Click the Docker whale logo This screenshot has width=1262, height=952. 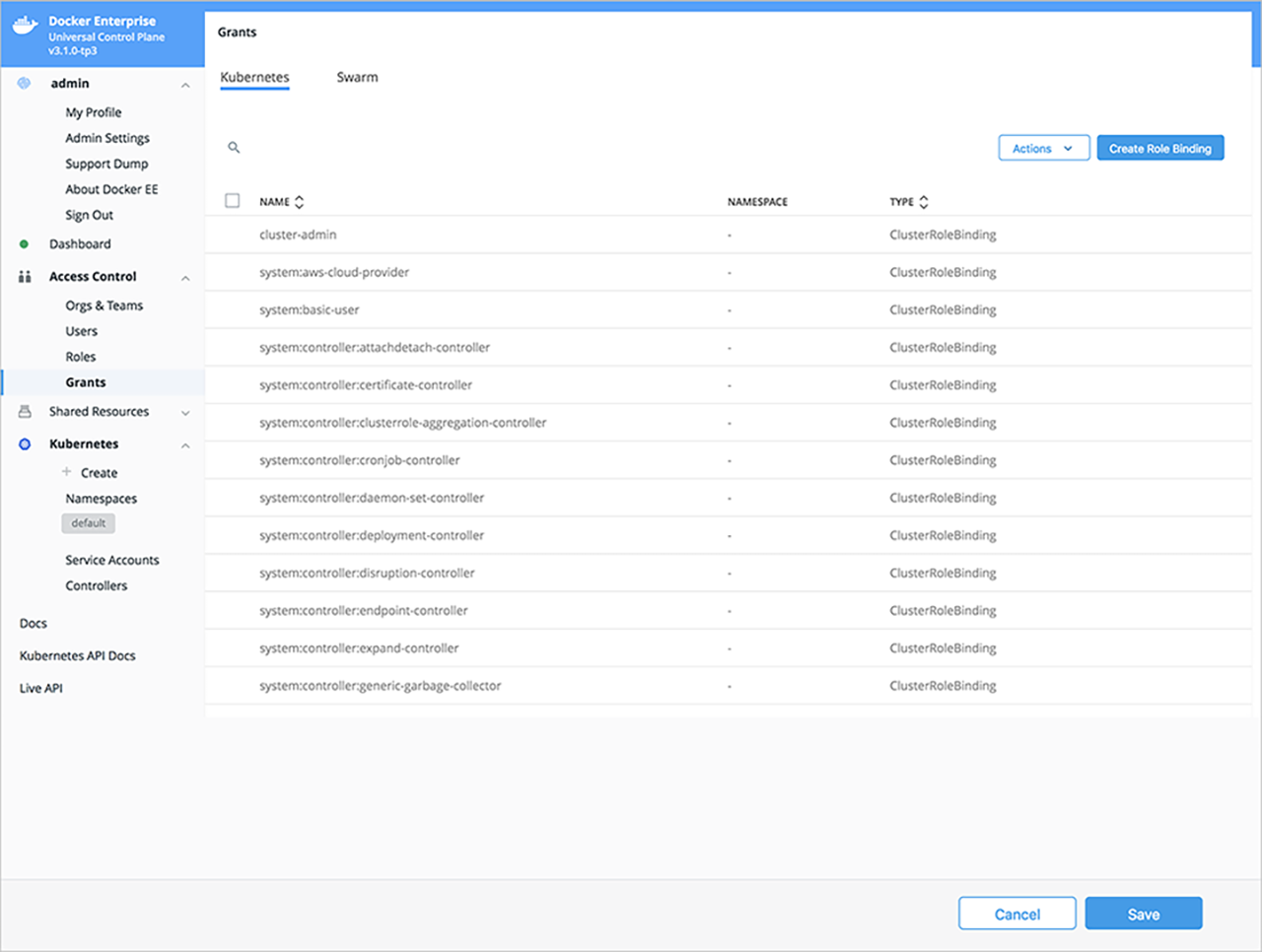pos(25,27)
